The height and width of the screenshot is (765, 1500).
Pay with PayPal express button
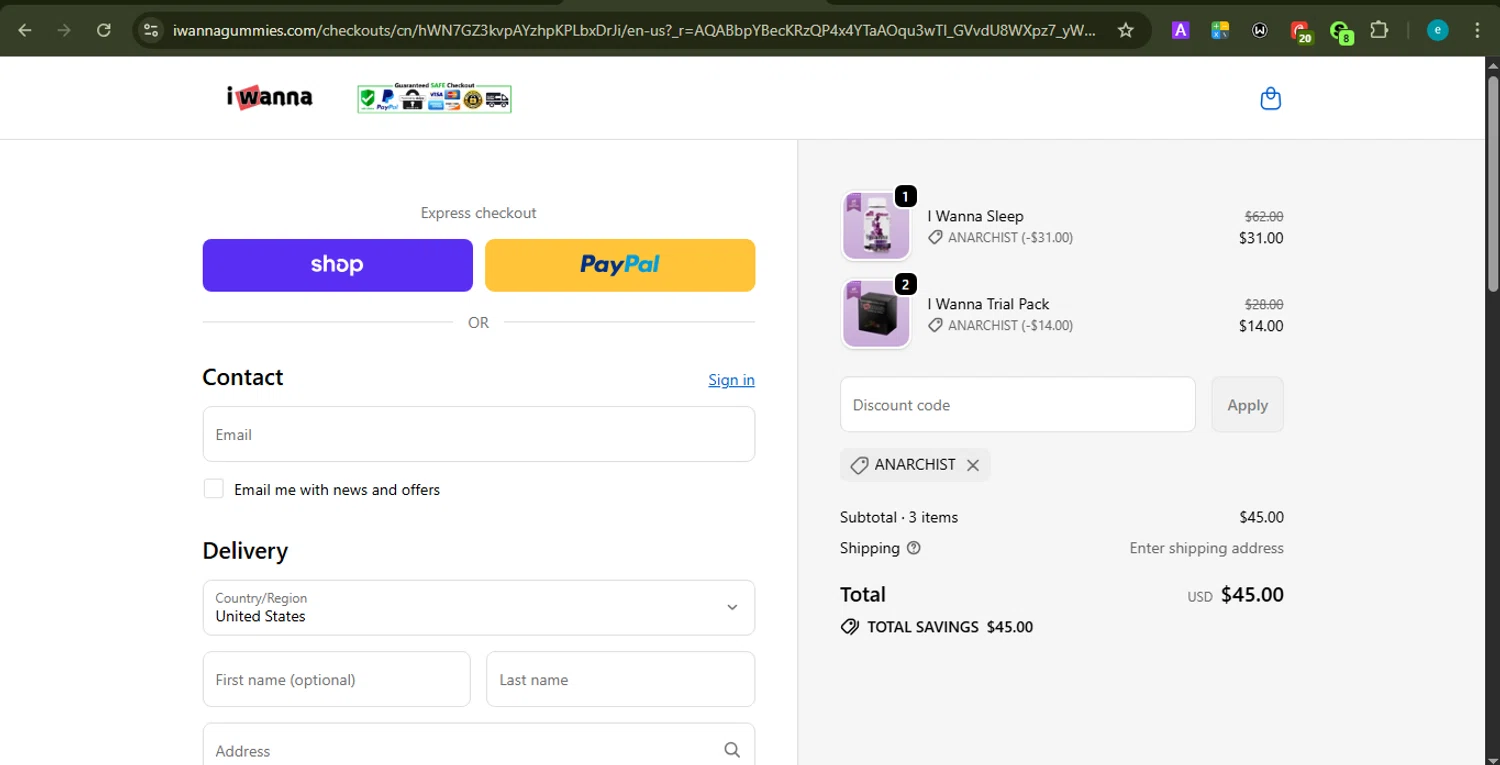pos(620,265)
